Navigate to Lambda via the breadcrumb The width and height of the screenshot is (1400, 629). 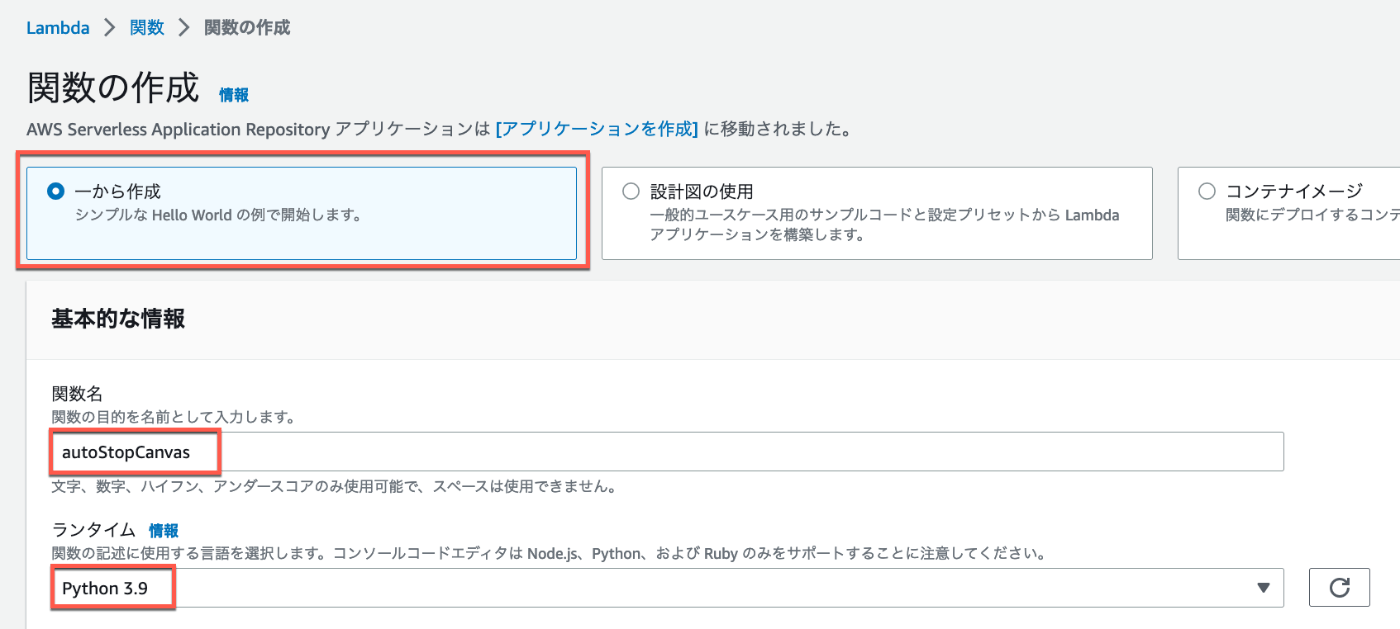(57, 27)
